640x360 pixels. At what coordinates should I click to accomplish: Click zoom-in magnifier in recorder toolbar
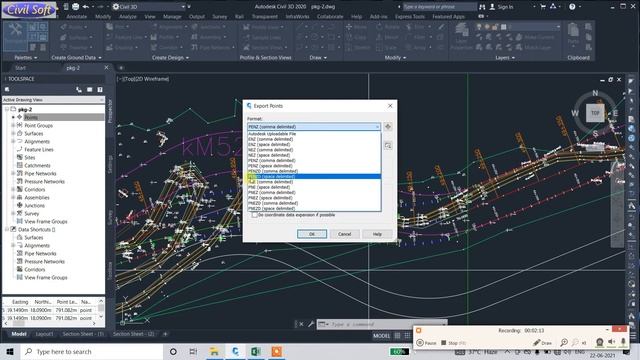pos(564,343)
